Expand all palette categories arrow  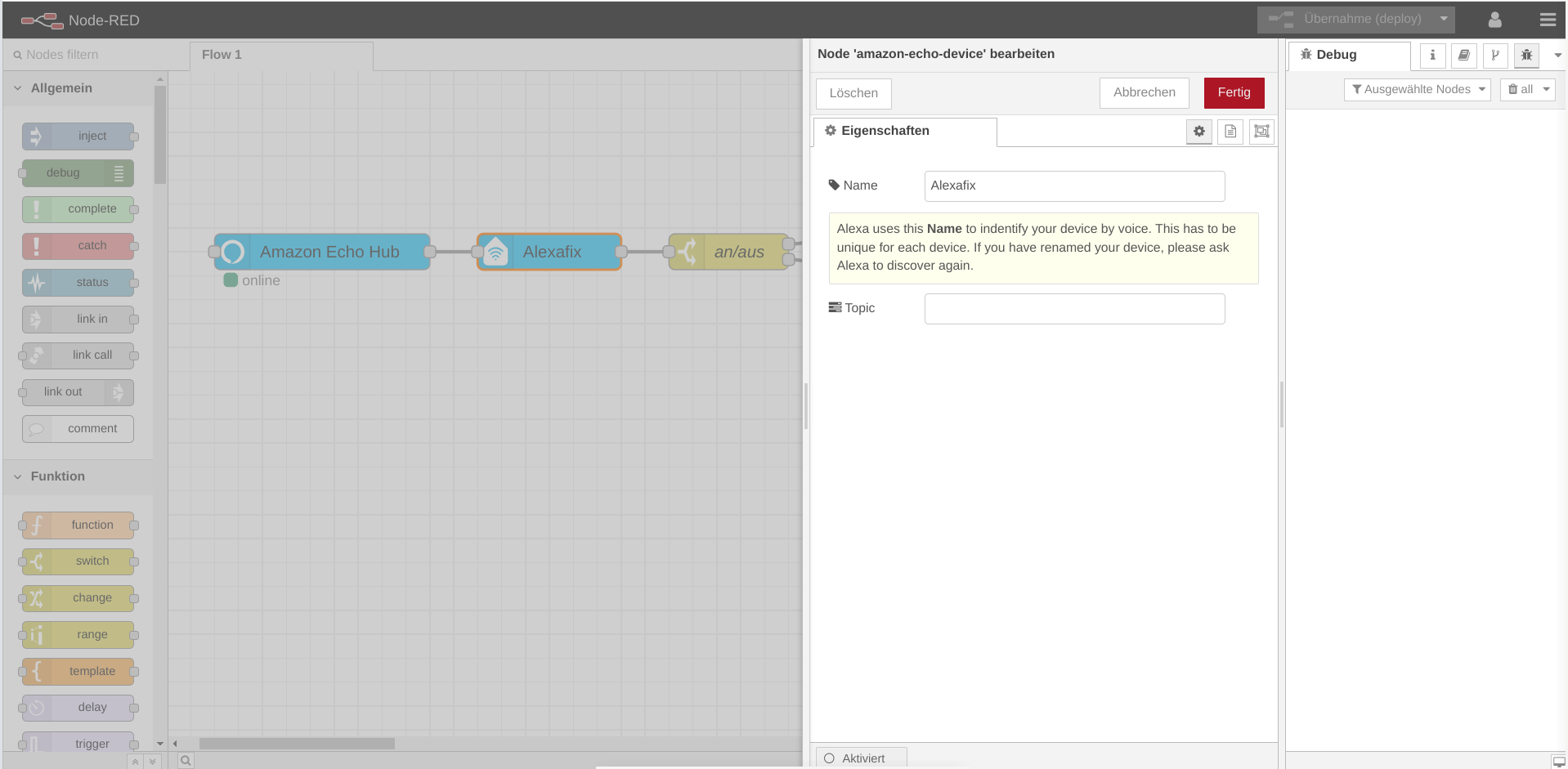[152, 761]
